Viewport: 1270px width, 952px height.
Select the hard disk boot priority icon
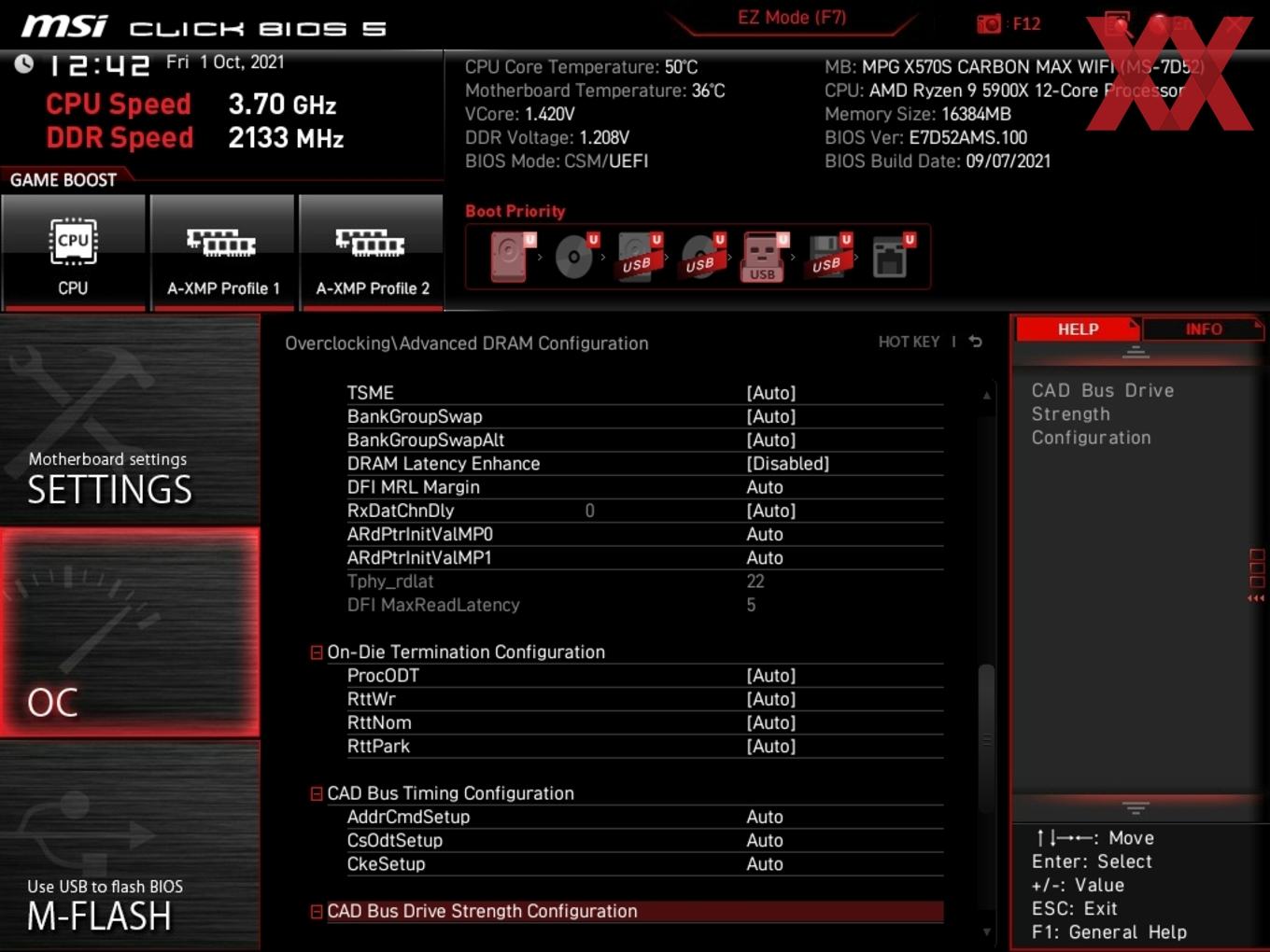coord(512,257)
